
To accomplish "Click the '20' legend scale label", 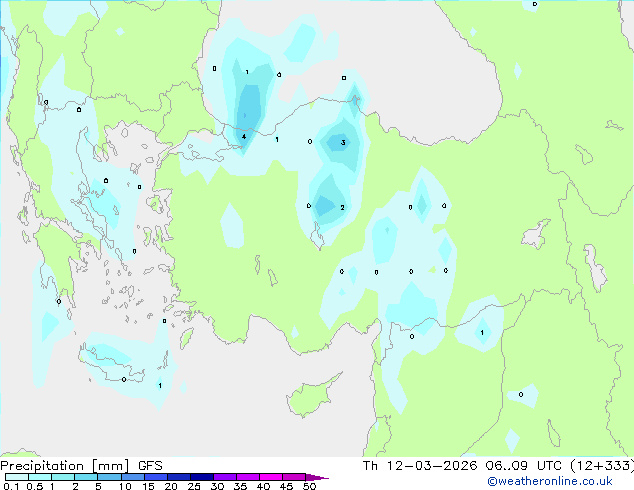I will point(171,486).
